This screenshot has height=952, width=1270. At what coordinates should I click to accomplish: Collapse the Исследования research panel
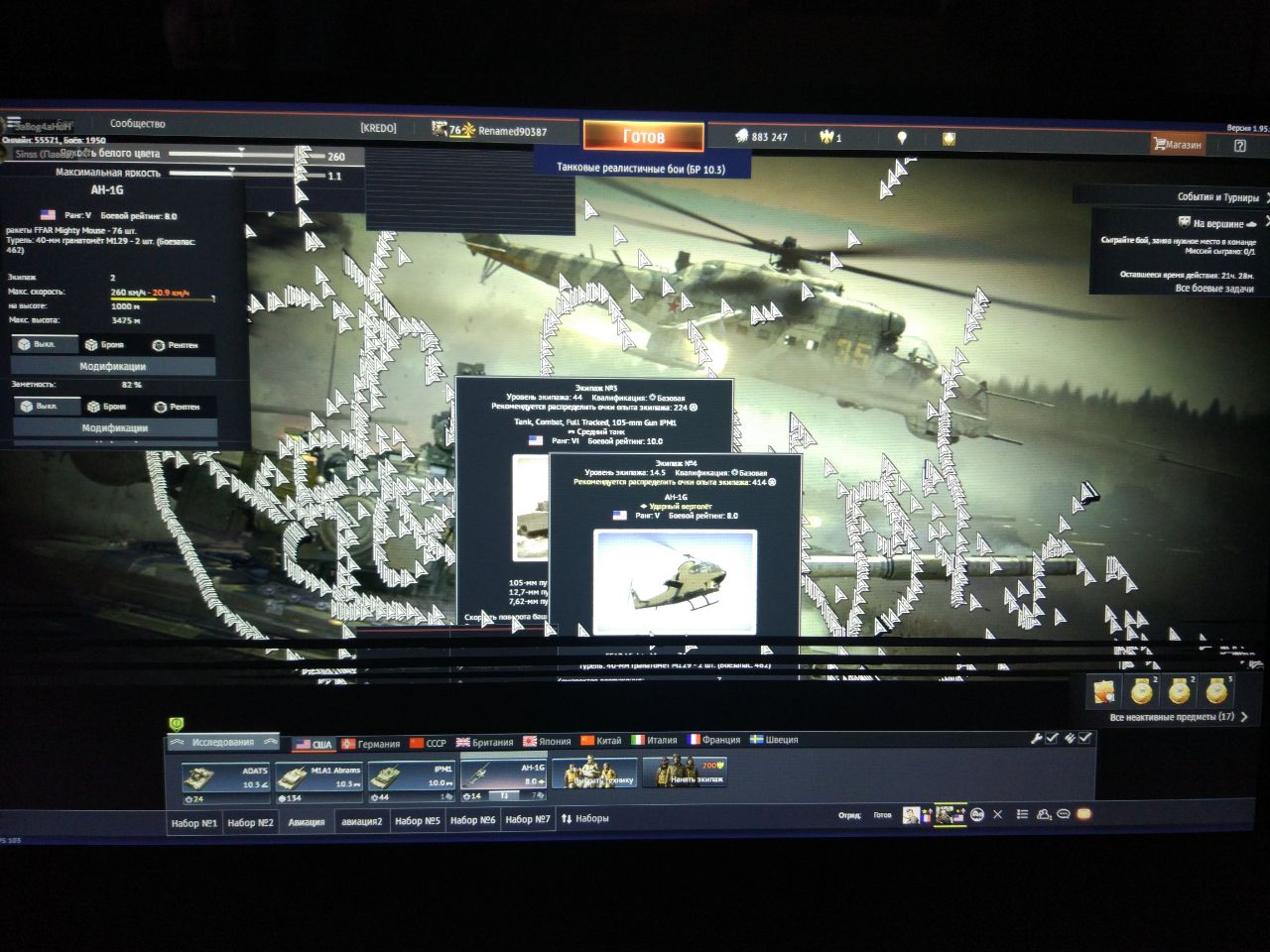click(x=222, y=742)
